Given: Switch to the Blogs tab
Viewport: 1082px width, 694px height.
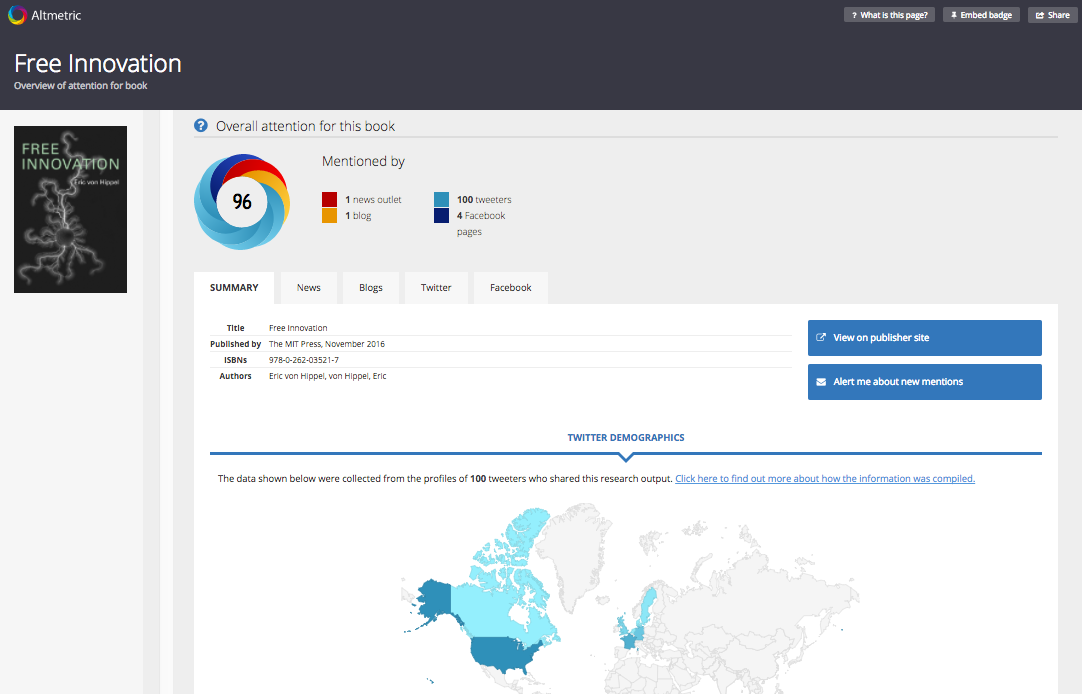Looking at the screenshot, I should (x=371, y=288).
